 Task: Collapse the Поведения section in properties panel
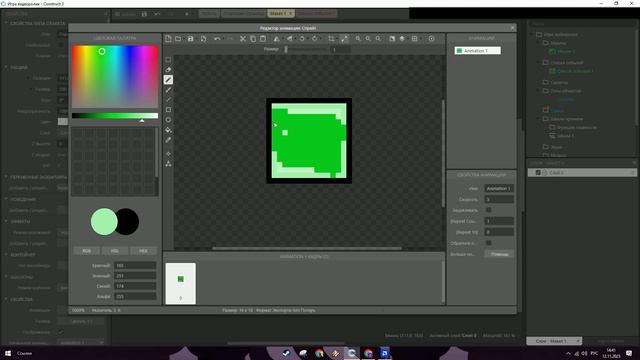coord(6,199)
